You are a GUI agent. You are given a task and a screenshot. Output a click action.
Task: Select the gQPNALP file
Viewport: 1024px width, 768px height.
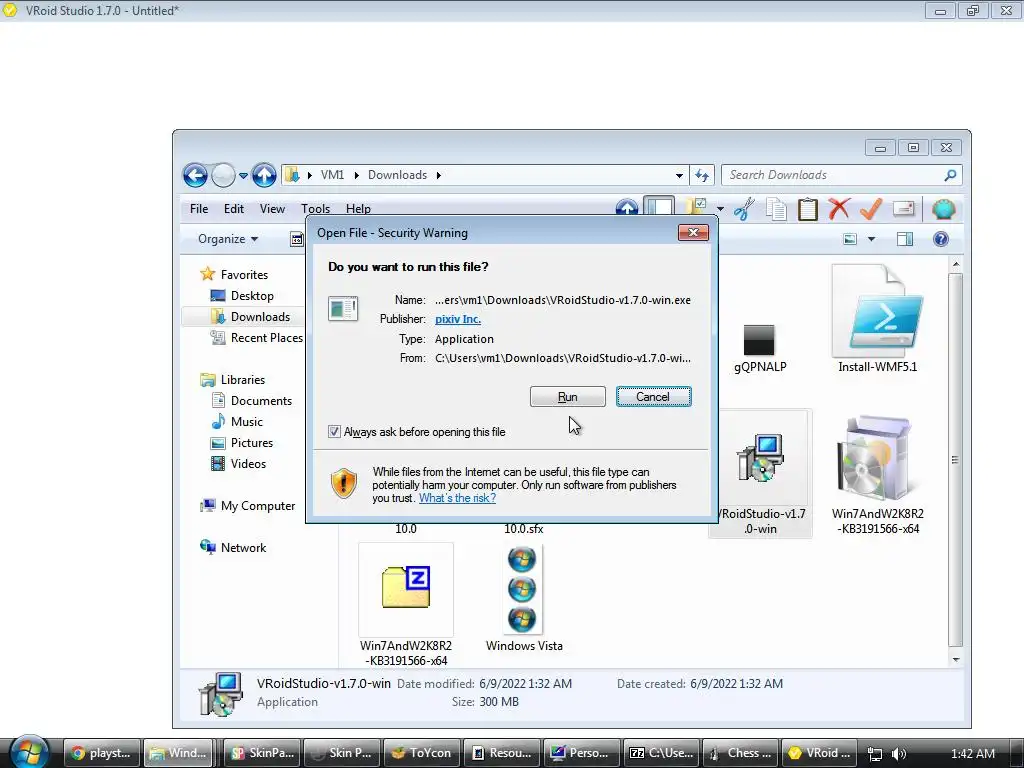point(760,348)
